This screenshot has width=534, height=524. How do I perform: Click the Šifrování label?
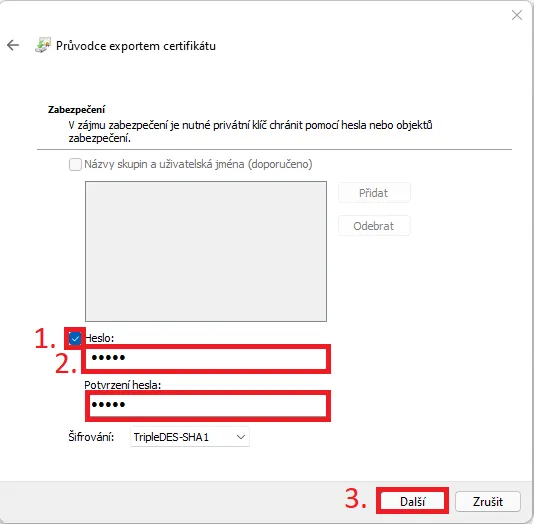pos(91,436)
